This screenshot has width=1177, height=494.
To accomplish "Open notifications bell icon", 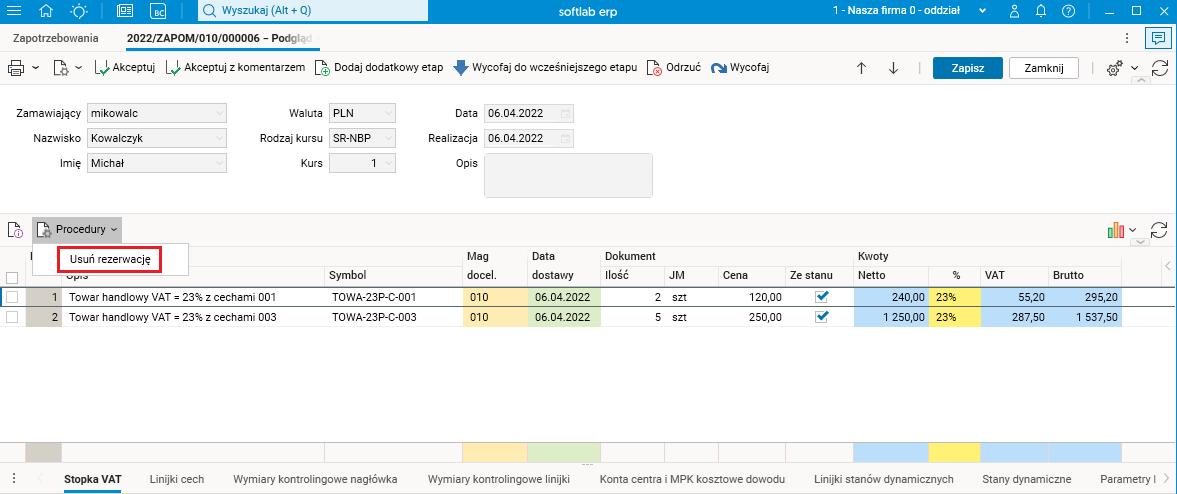I will [1040, 11].
